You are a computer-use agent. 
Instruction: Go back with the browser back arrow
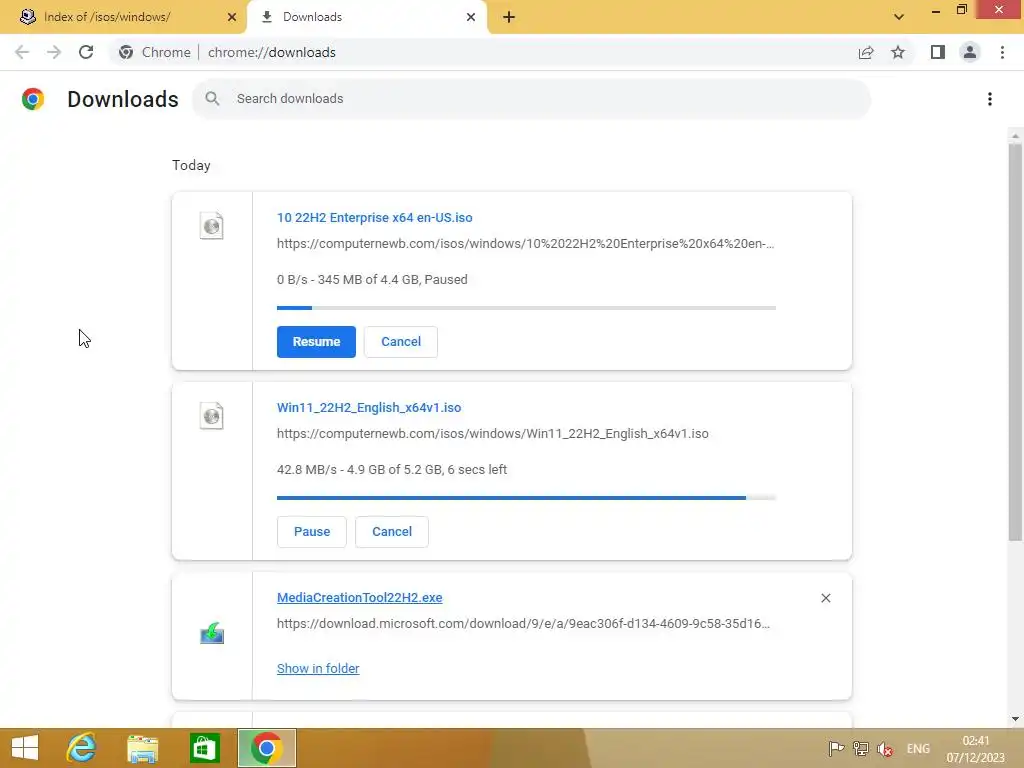22,52
